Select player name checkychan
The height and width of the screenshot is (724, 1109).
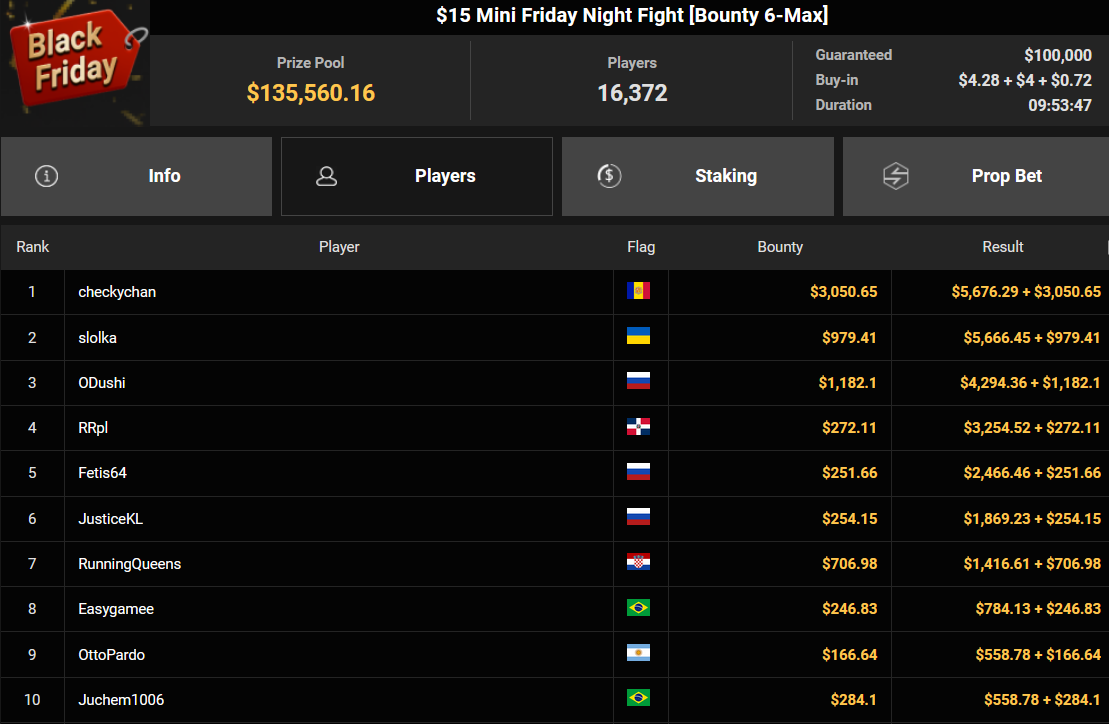pyautogui.click(x=117, y=292)
